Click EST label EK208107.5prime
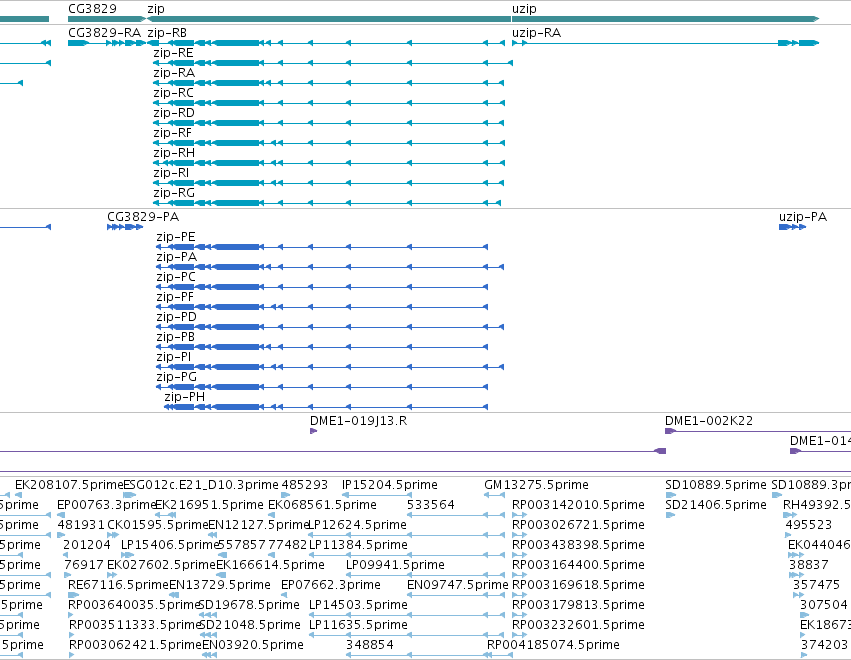851x660 pixels. tap(69, 485)
